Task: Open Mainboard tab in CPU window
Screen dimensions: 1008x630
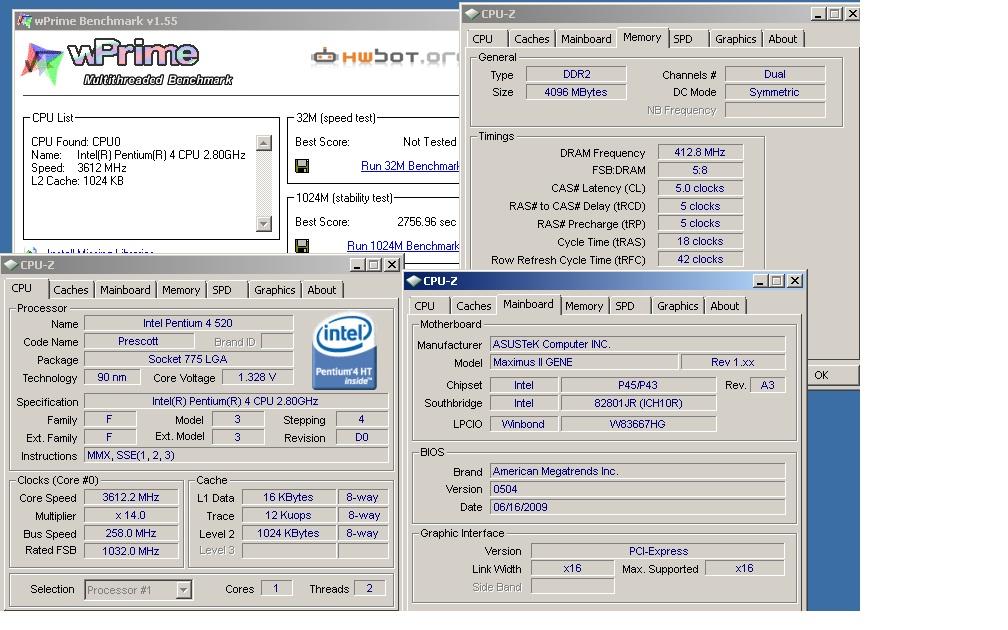Action: [125, 290]
